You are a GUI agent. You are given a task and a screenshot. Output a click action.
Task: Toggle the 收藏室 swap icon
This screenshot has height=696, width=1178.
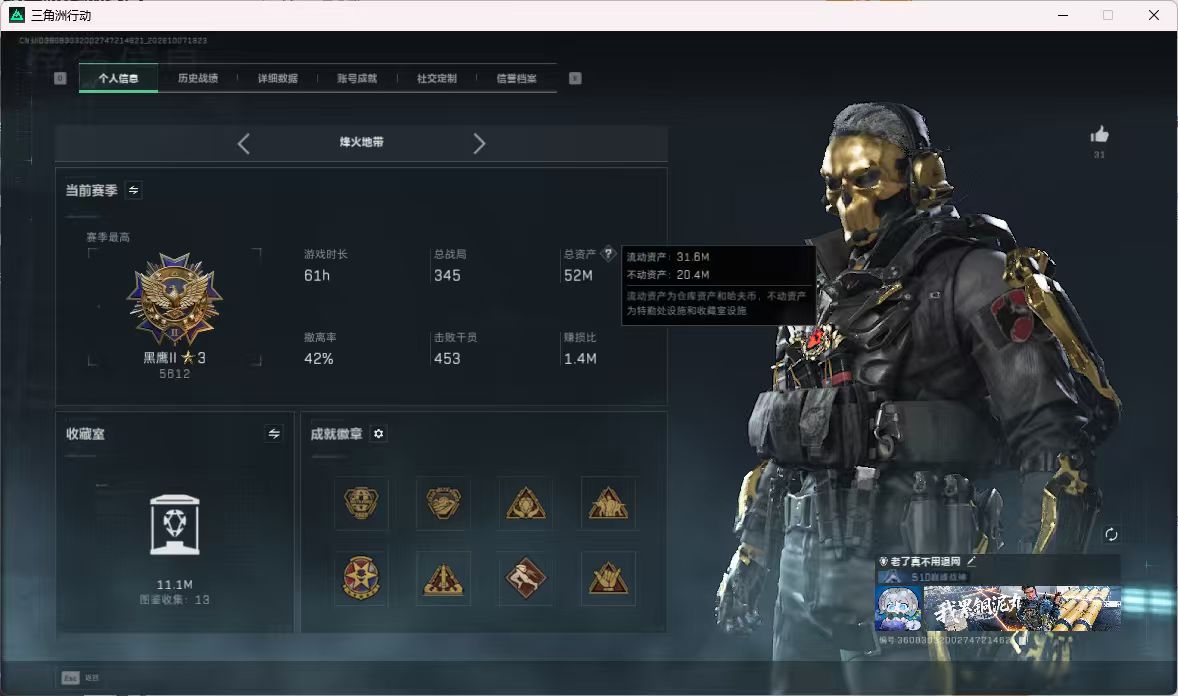[x=274, y=434]
